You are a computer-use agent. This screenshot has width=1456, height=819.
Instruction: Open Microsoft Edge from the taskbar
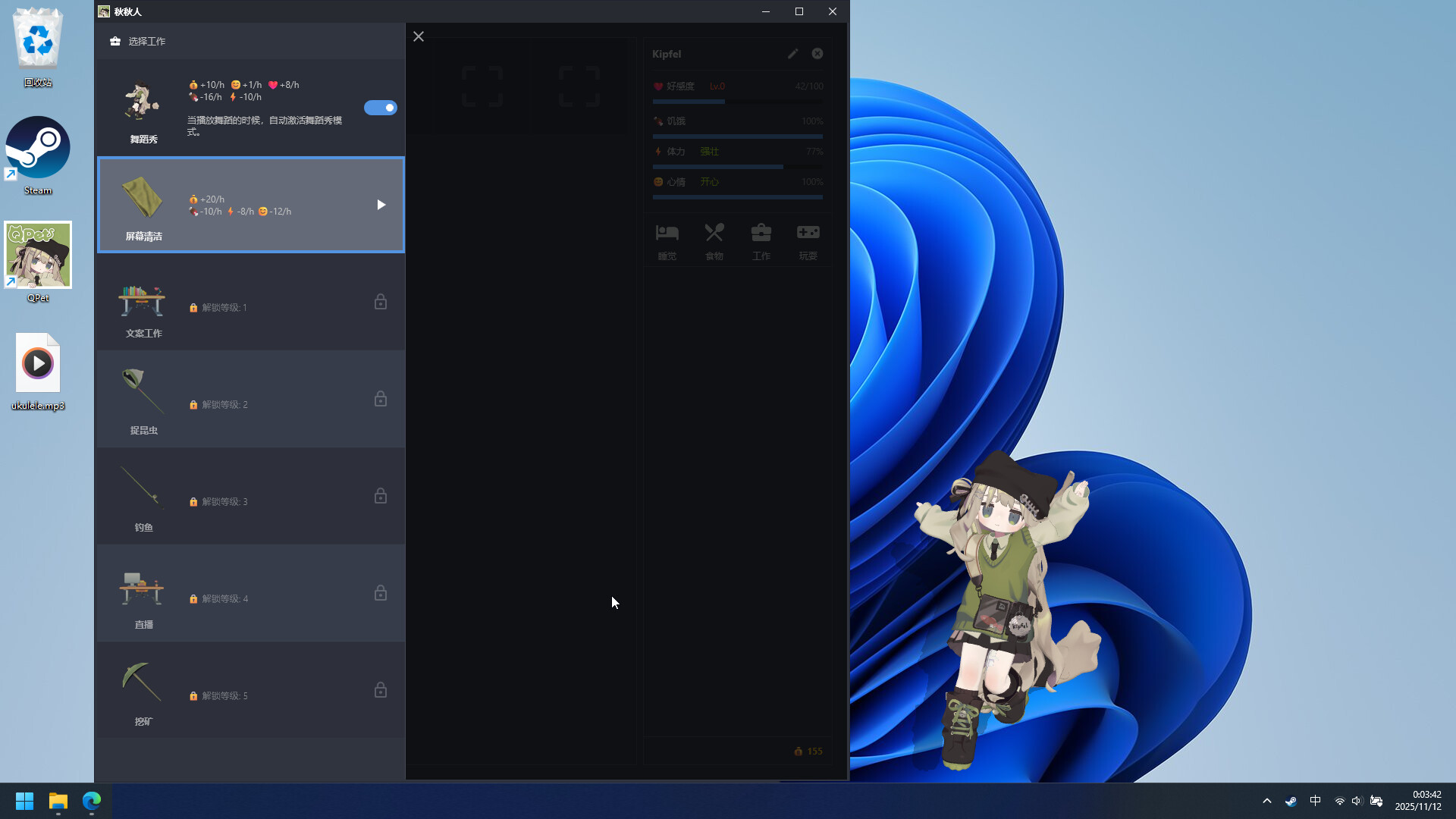coord(92,801)
